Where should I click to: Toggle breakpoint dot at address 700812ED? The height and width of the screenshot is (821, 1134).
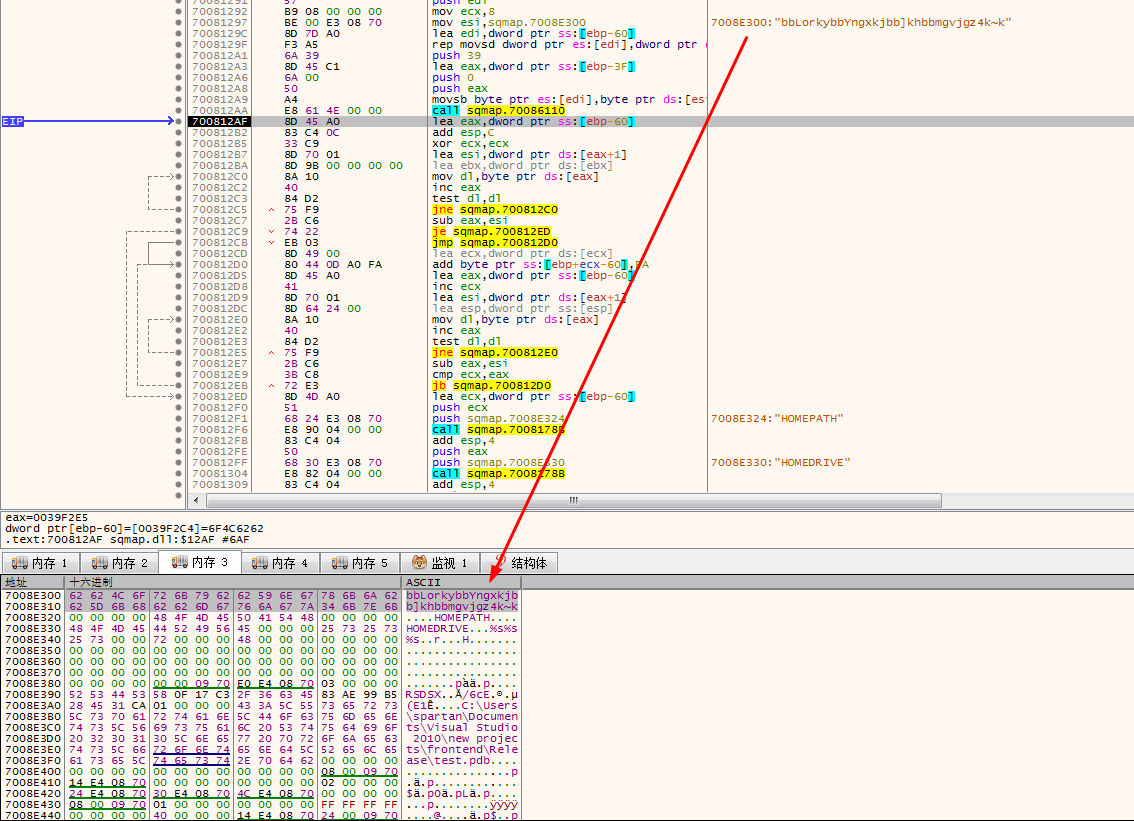click(179, 396)
